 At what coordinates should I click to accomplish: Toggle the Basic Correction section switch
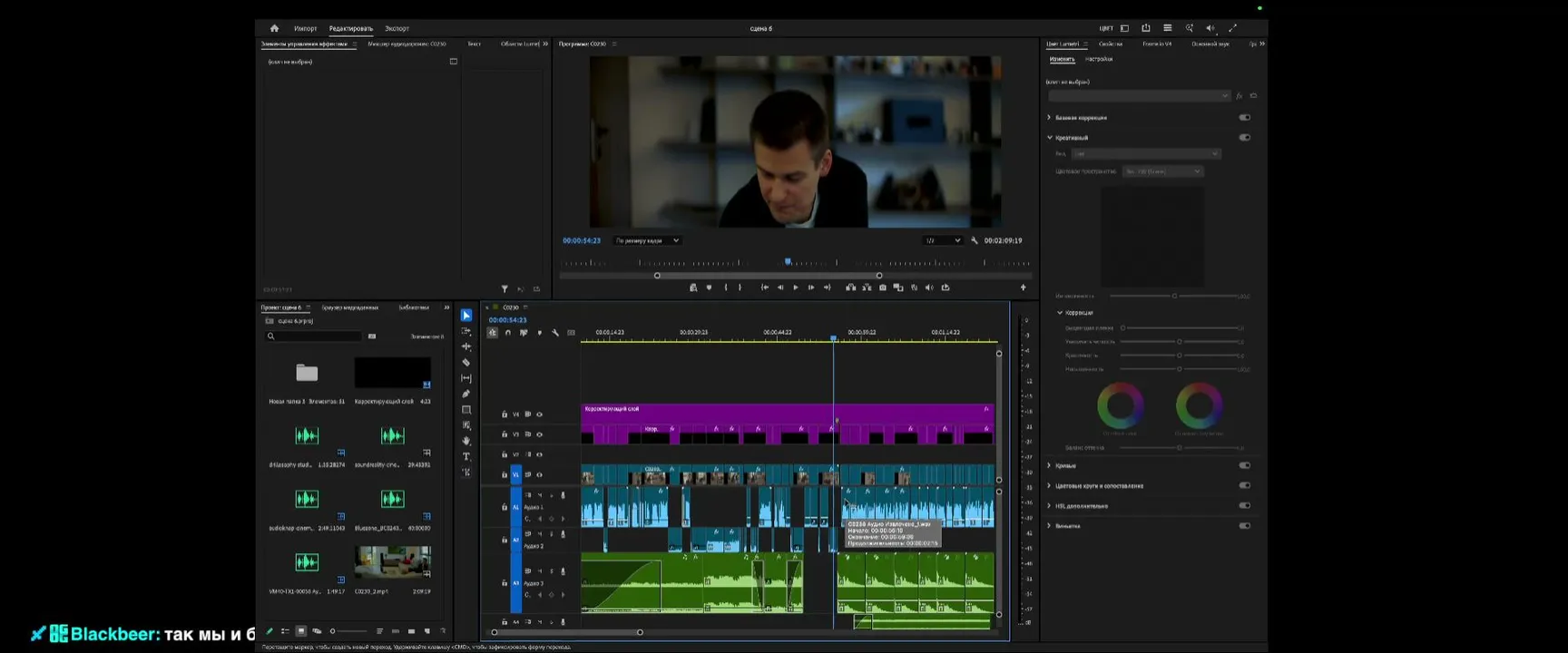click(x=1245, y=117)
